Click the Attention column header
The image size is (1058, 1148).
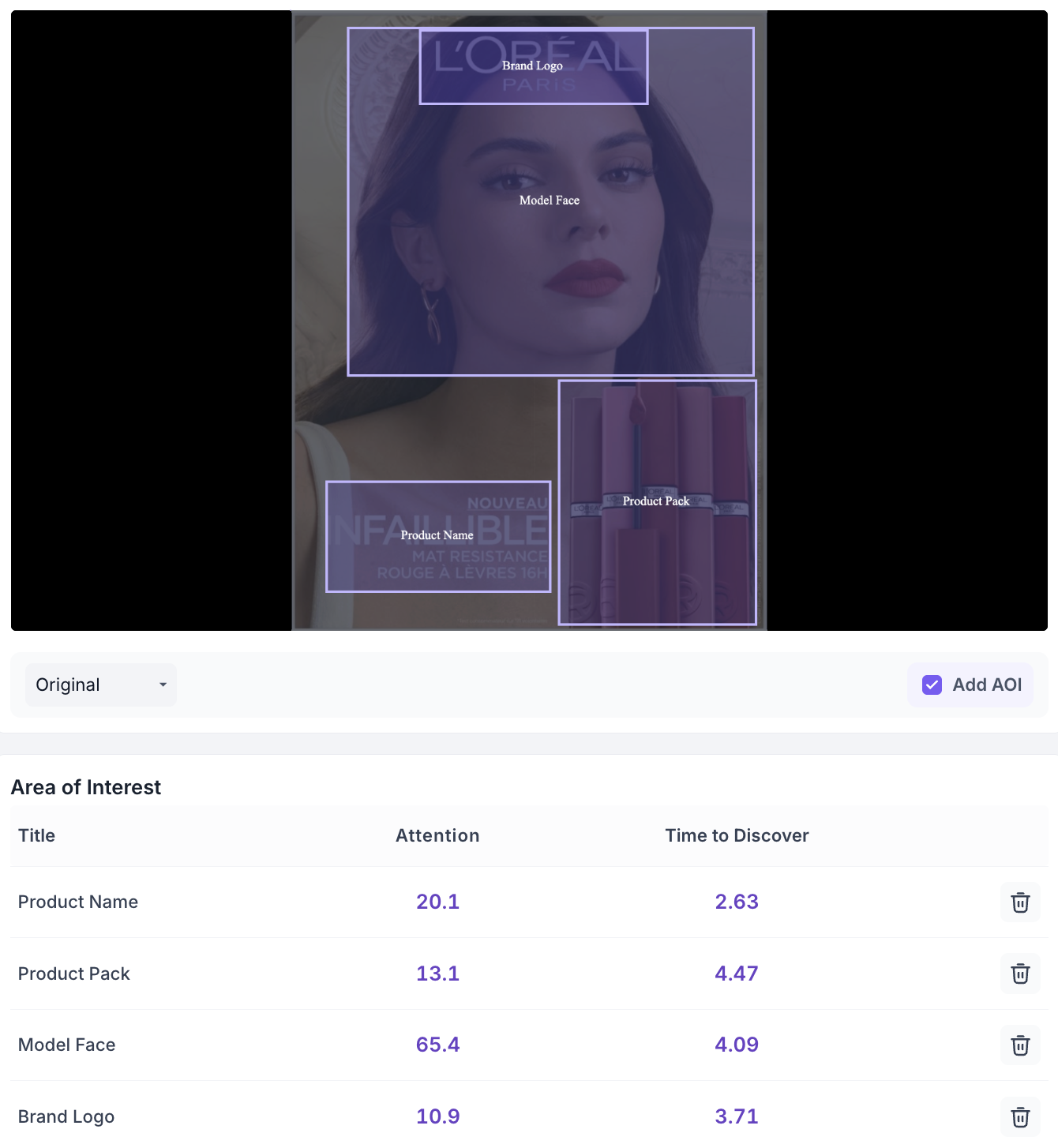pyautogui.click(x=437, y=835)
